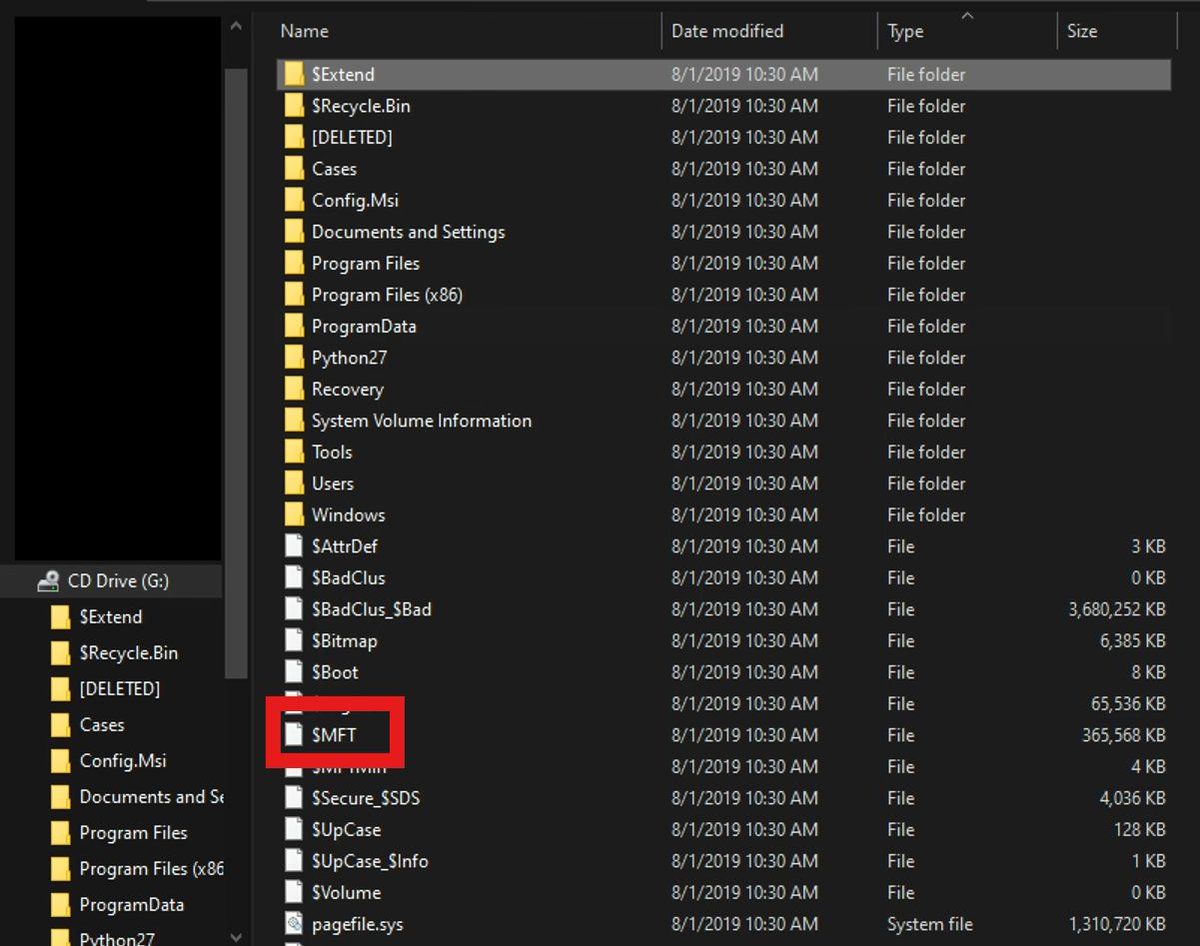Click the Python27 folder icon in the file list

(293, 358)
